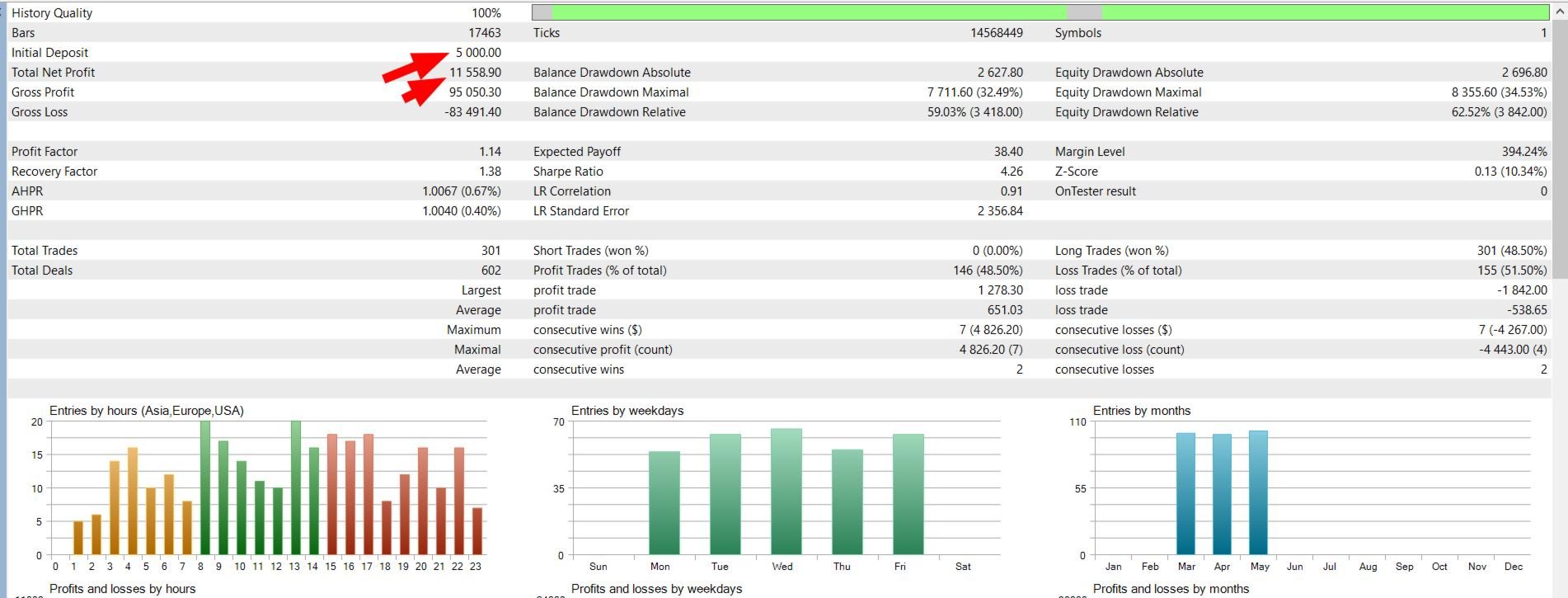Viewport: 1568px width, 598px height.
Task: Click the "Ticks" label
Action: point(547,33)
